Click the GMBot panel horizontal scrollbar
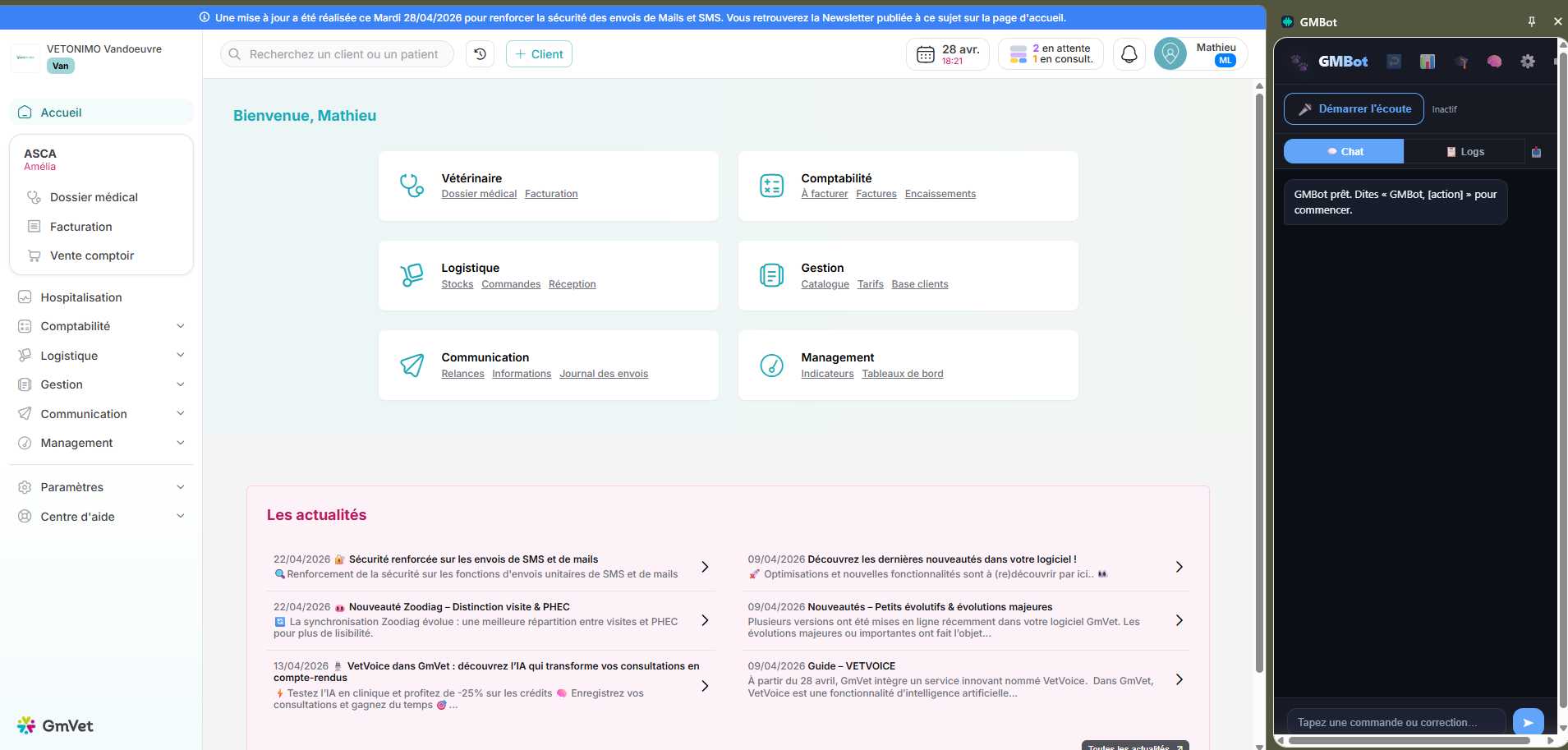Screen dimensions: 1568x750 1409,740
